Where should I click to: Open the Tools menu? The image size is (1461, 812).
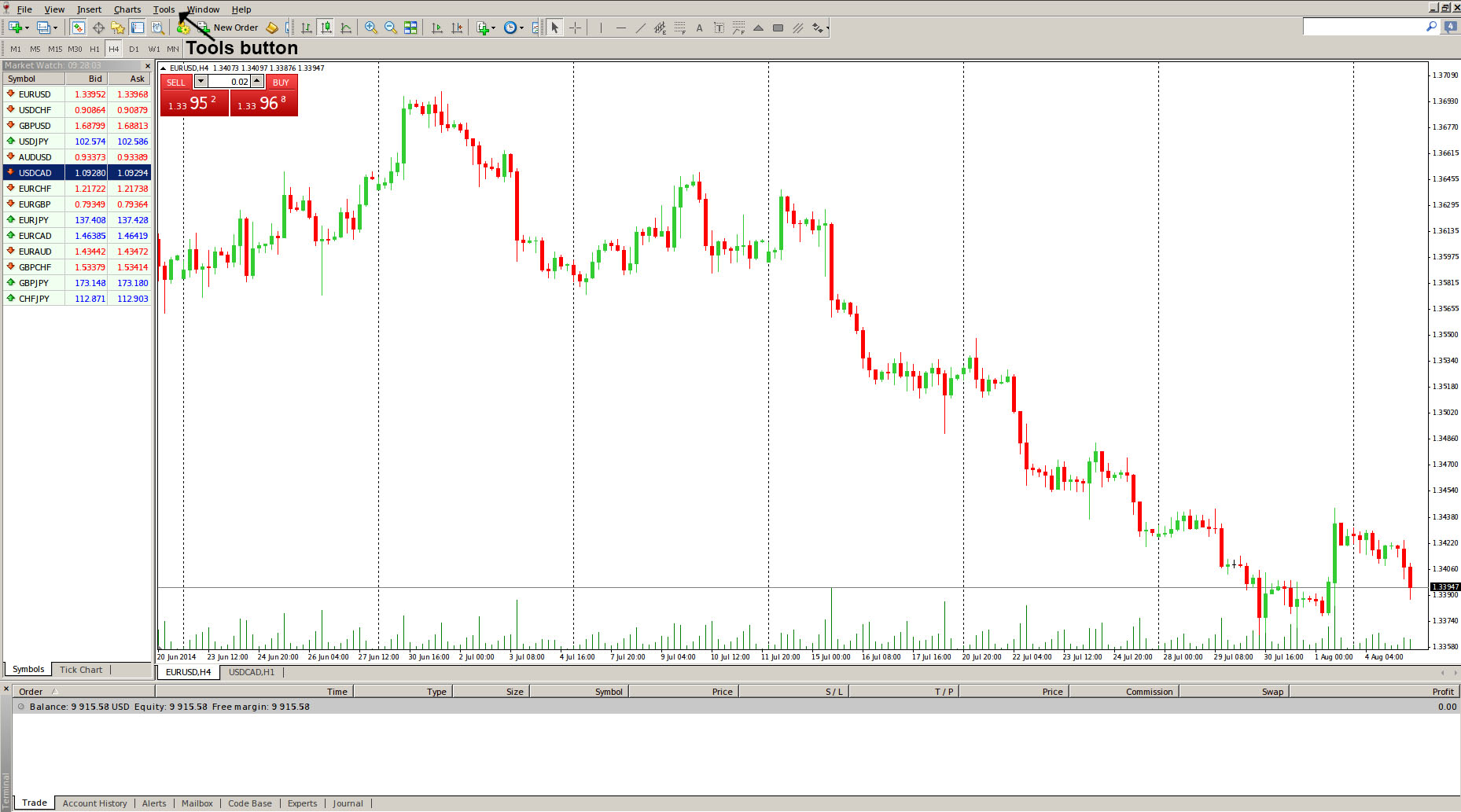click(x=164, y=9)
